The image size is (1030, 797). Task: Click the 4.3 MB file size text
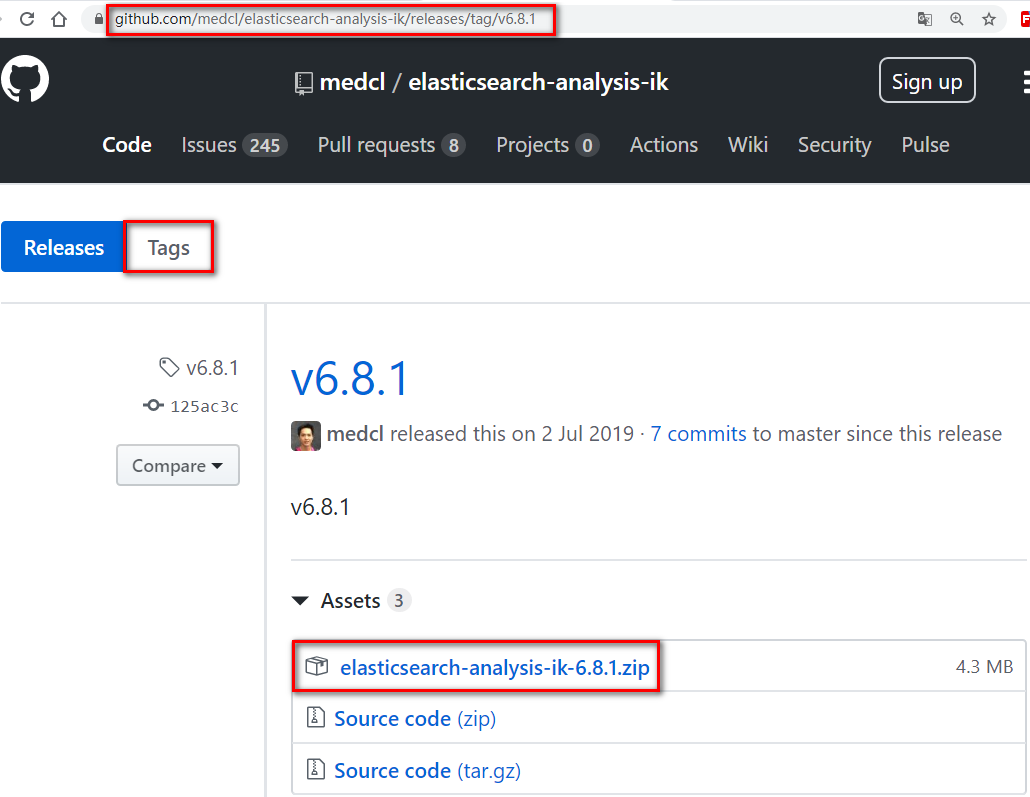click(984, 666)
